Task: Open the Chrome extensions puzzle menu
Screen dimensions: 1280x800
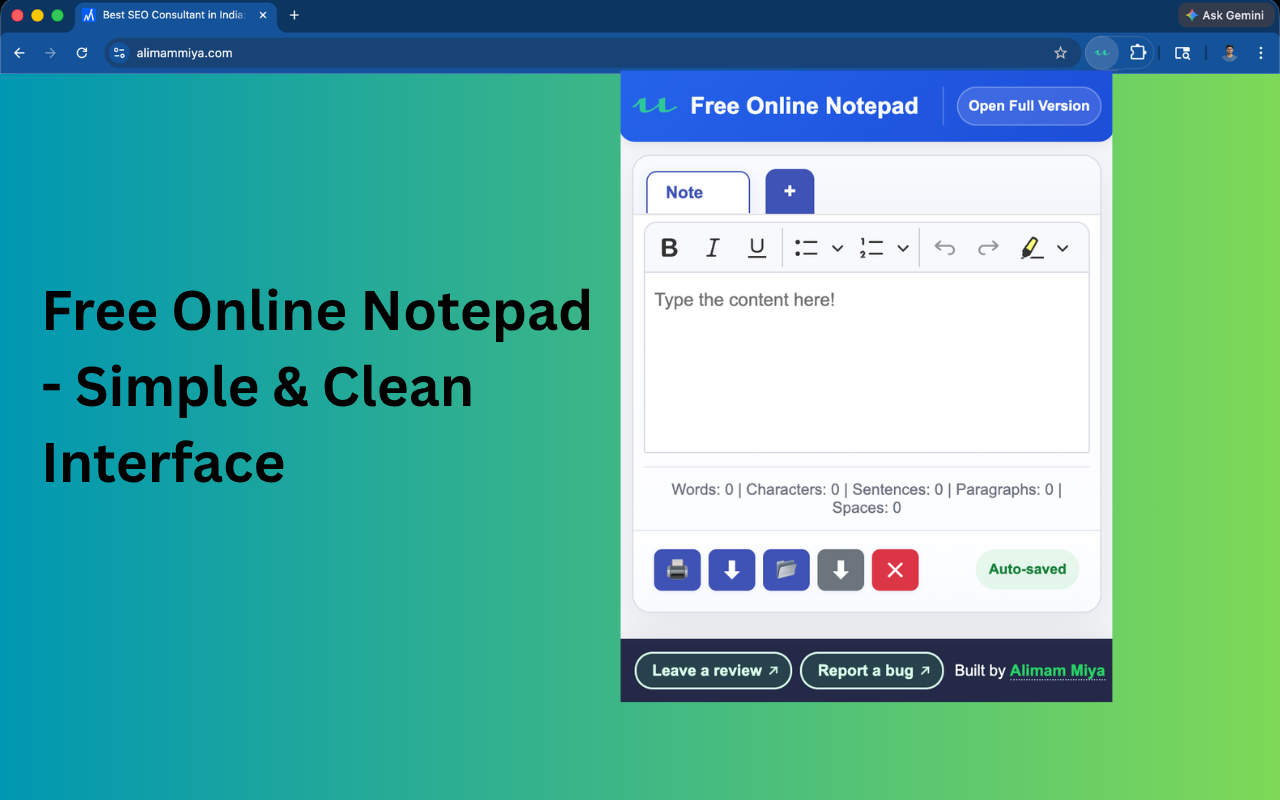Action: tap(1138, 53)
